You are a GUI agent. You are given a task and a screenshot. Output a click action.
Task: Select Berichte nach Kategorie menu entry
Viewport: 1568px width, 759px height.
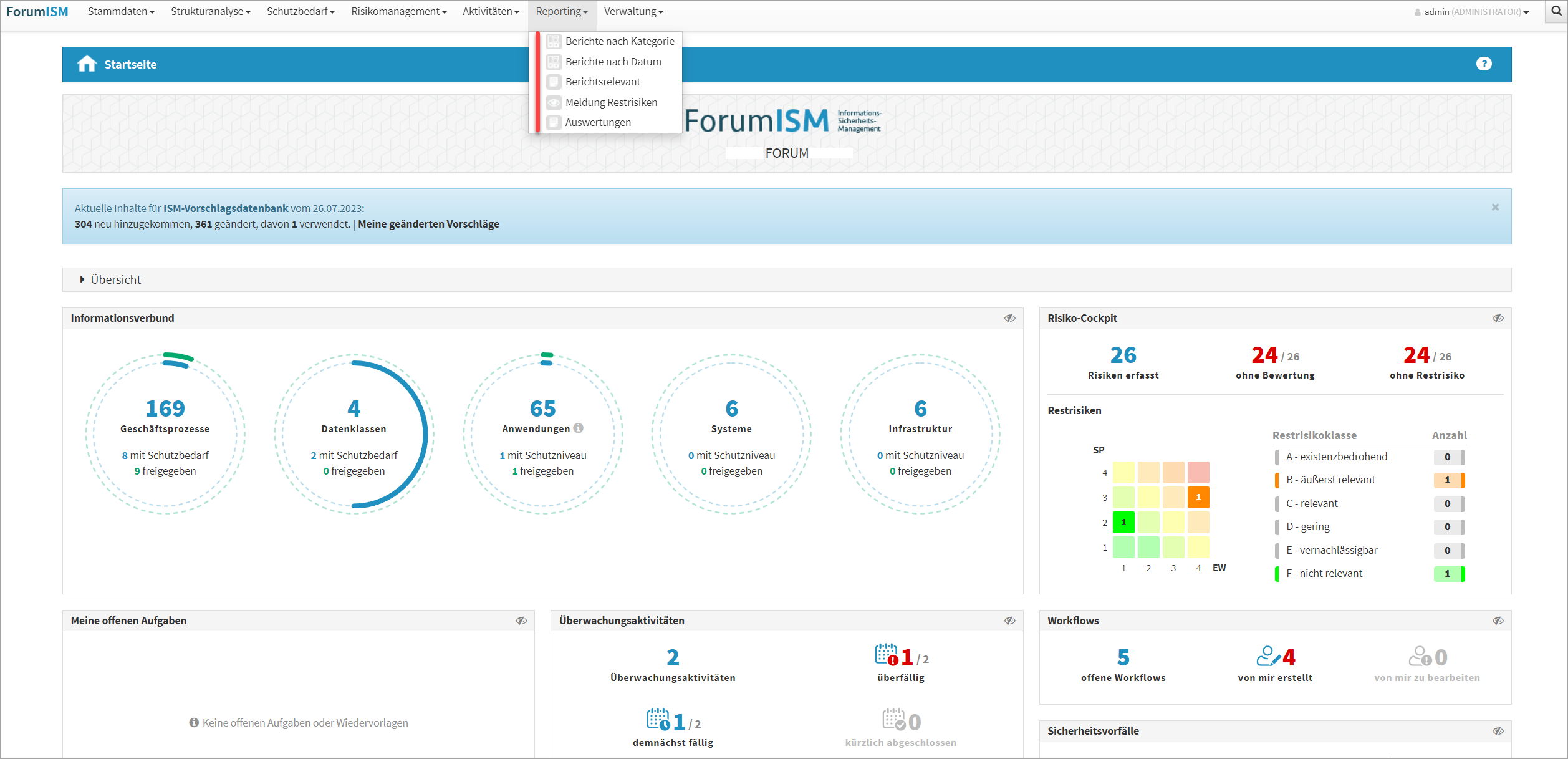pos(619,41)
